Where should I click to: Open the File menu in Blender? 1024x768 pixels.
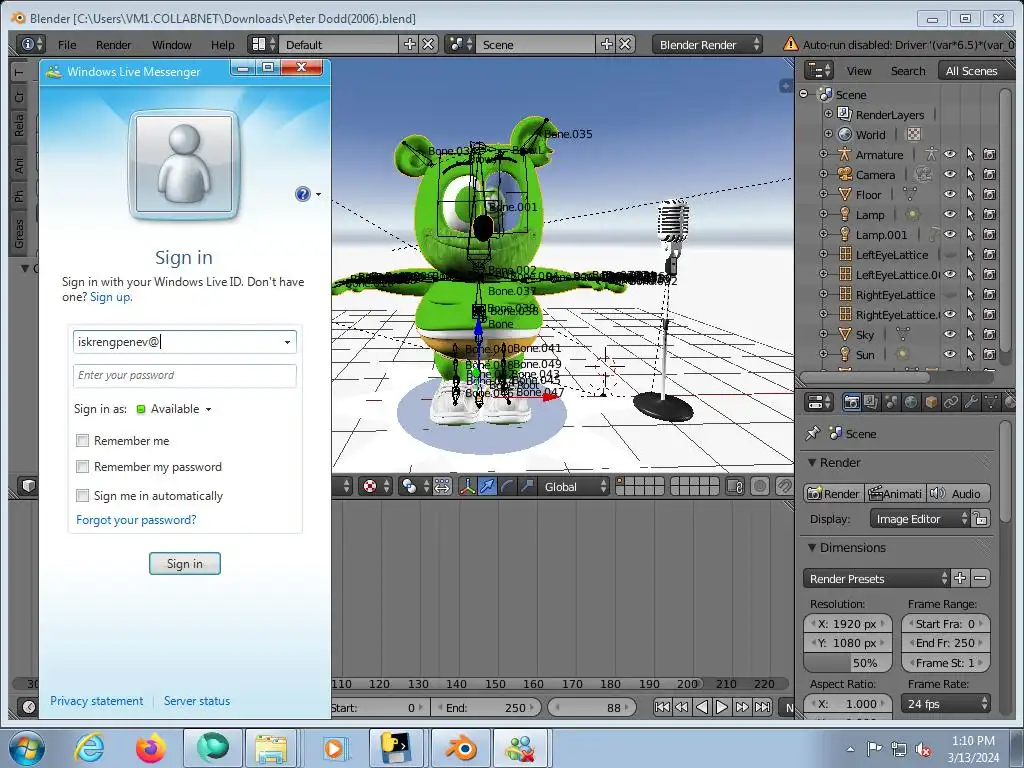[x=67, y=44]
